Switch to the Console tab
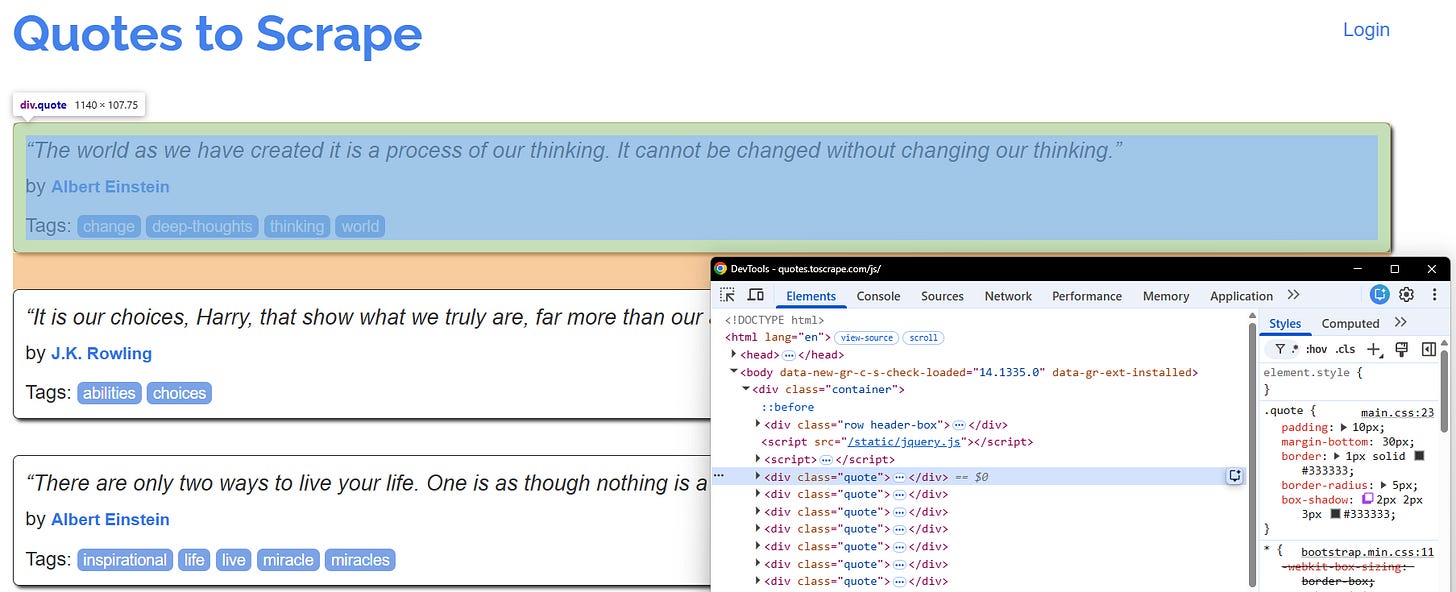This screenshot has width=1456, height=592. pyautogui.click(x=878, y=296)
